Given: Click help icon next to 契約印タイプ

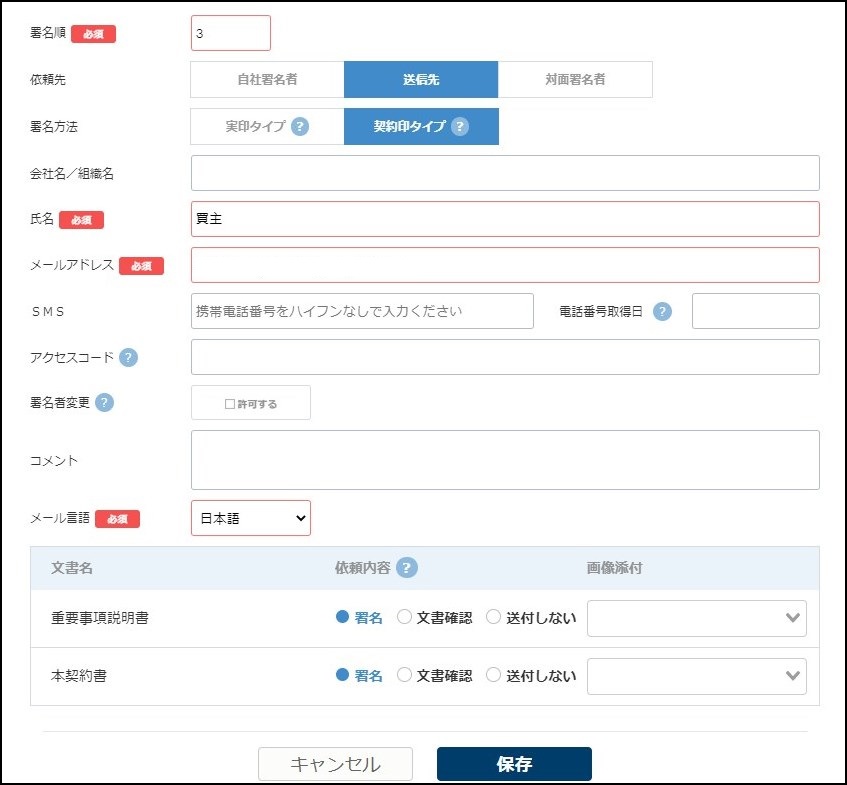Looking at the screenshot, I should pyautogui.click(x=459, y=127).
